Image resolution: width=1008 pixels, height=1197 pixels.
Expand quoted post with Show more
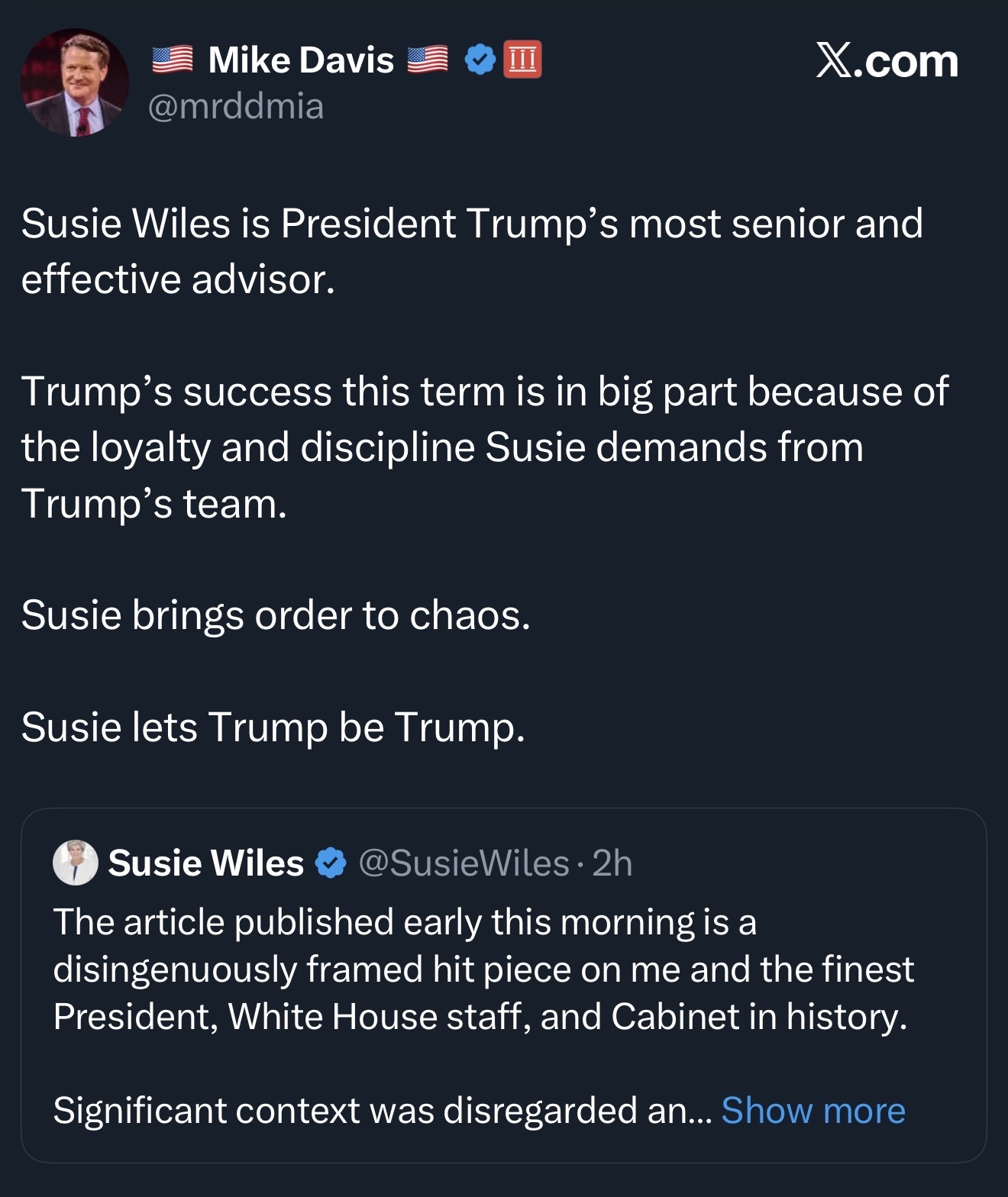(x=813, y=1110)
